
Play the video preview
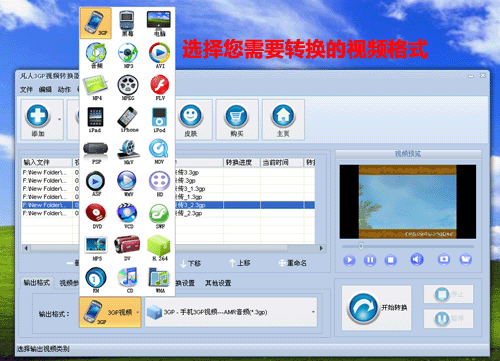point(349,260)
